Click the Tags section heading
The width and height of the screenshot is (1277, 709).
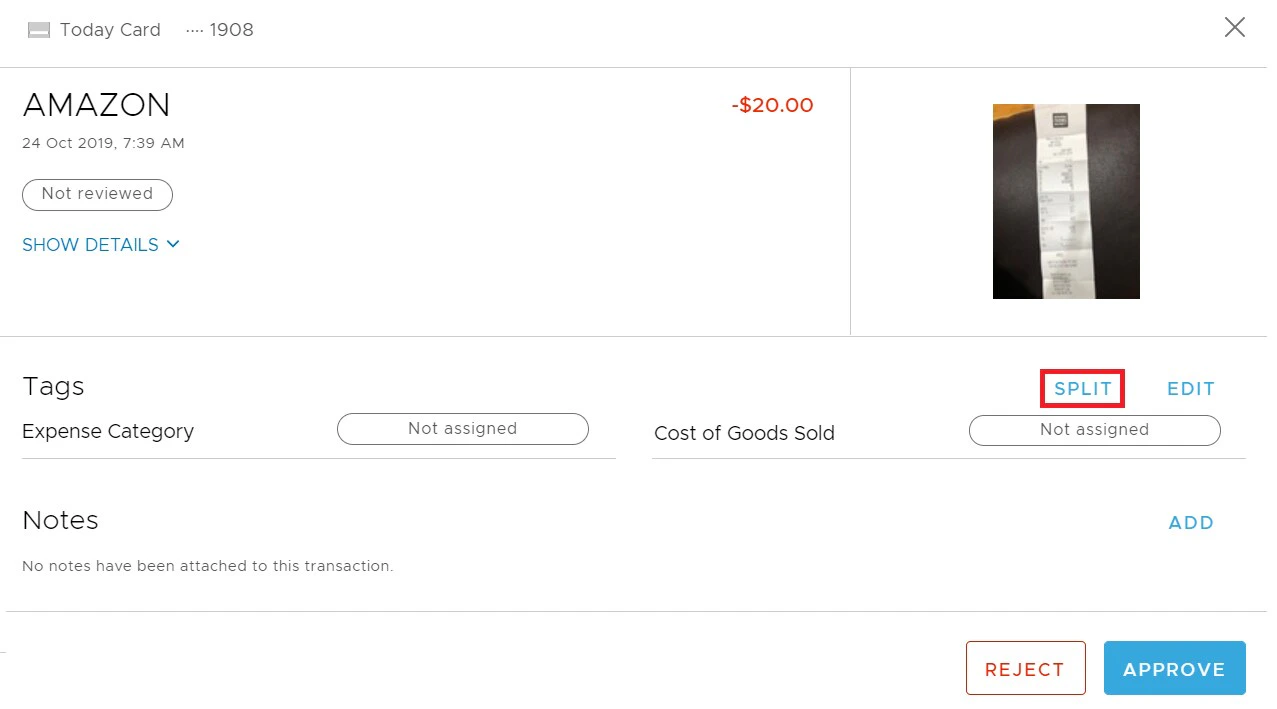53,386
